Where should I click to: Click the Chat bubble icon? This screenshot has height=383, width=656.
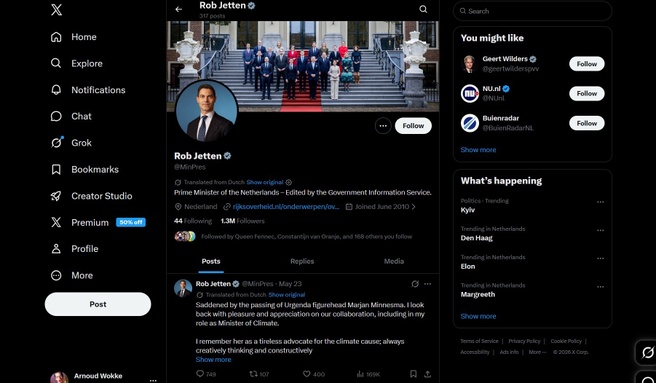click(56, 116)
